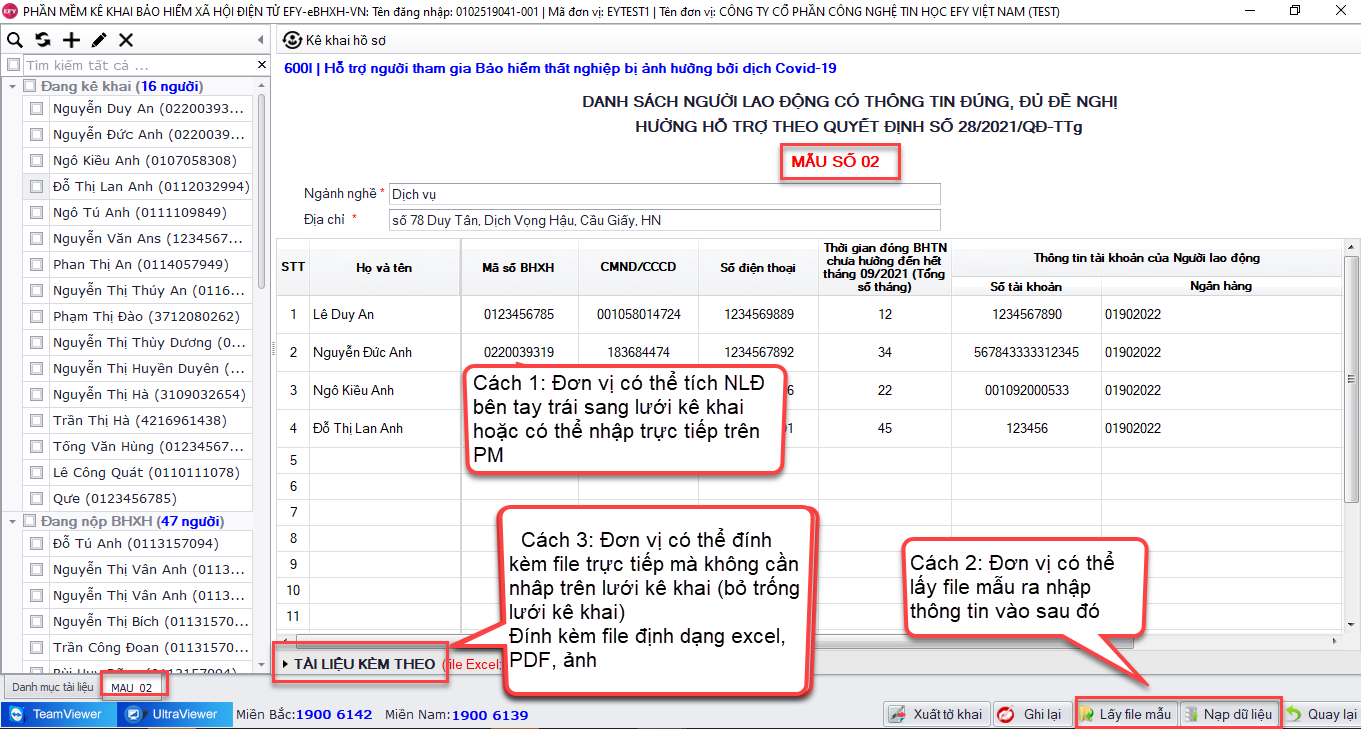Image resolution: width=1361 pixels, height=729 pixels.
Task: Tick the checkbox for Đỗ Thị Lan Anh
Action: coord(37,187)
